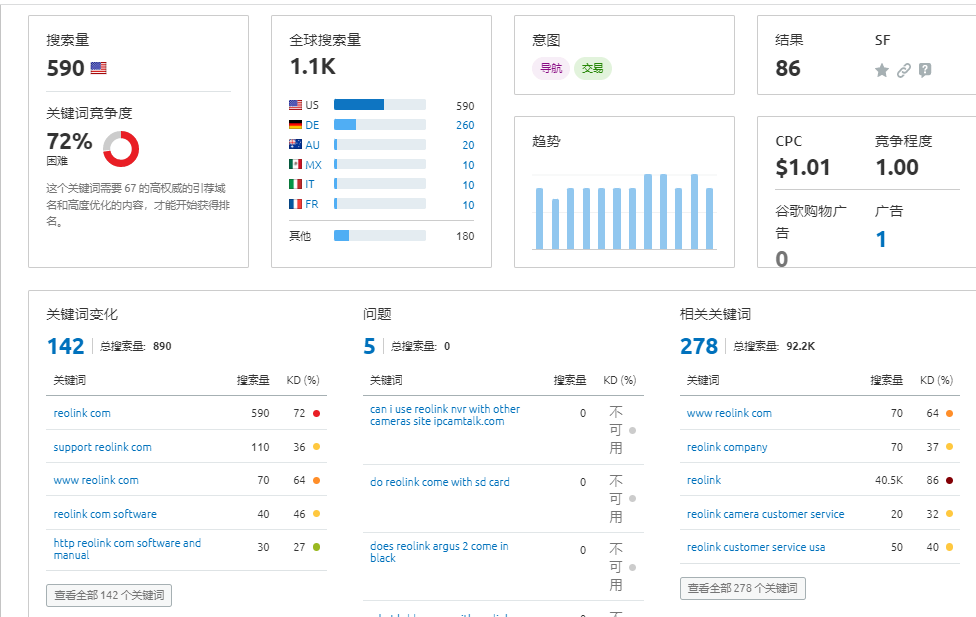Open the support reolink com keyword link
This screenshot has width=976, height=617.
[103, 447]
